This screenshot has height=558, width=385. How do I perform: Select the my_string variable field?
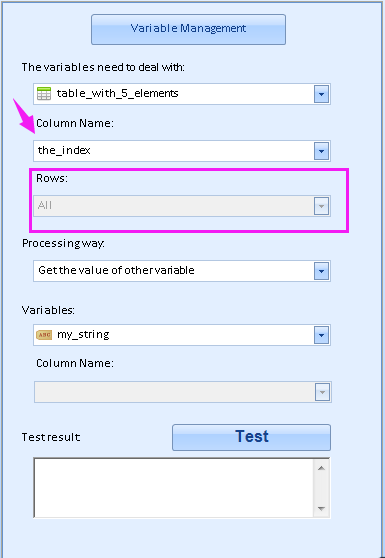182,335
